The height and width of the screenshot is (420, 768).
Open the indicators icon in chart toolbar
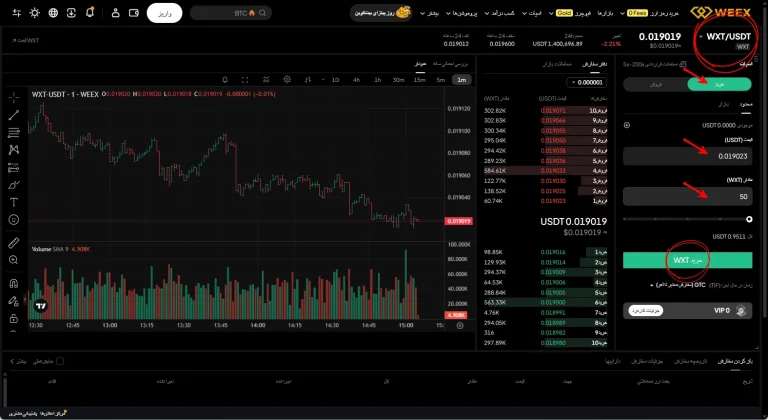[266, 79]
